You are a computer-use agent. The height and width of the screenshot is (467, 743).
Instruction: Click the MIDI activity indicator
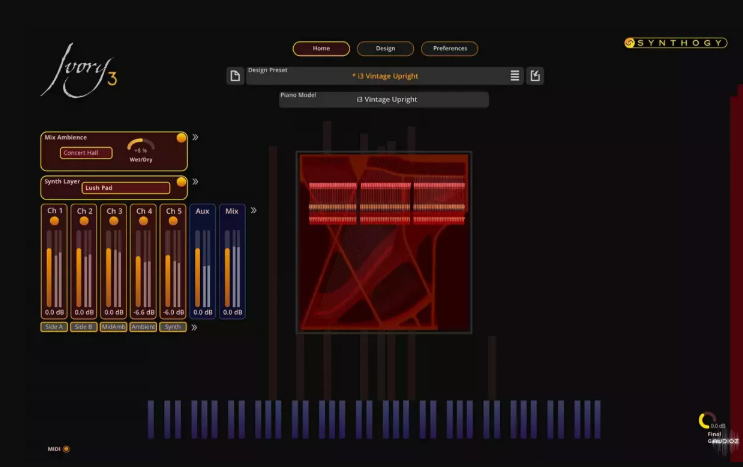point(66,449)
